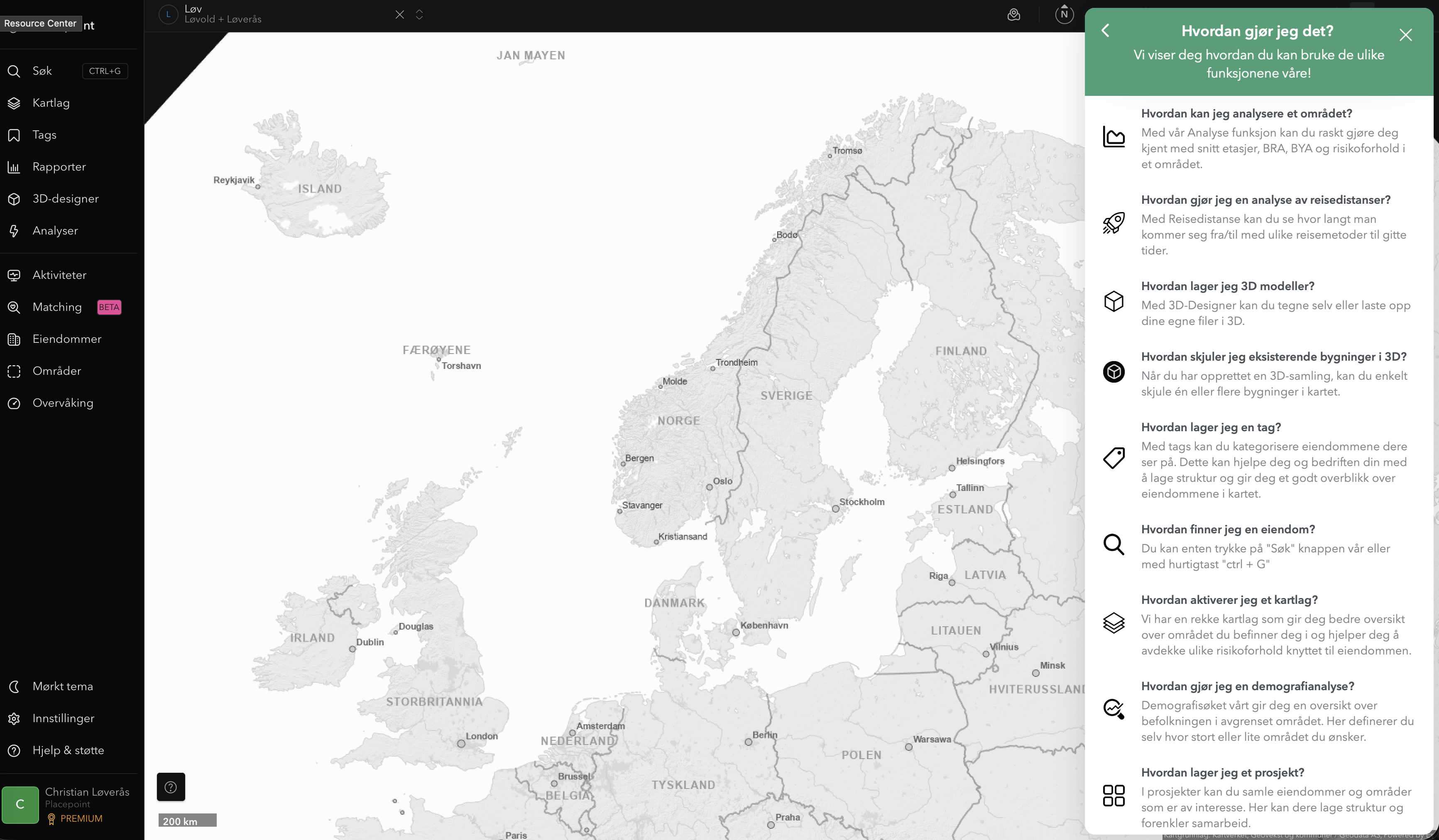Reset map orientation with the compass icon
Viewport: 1439px width, 840px height.
(x=1063, y=15)
